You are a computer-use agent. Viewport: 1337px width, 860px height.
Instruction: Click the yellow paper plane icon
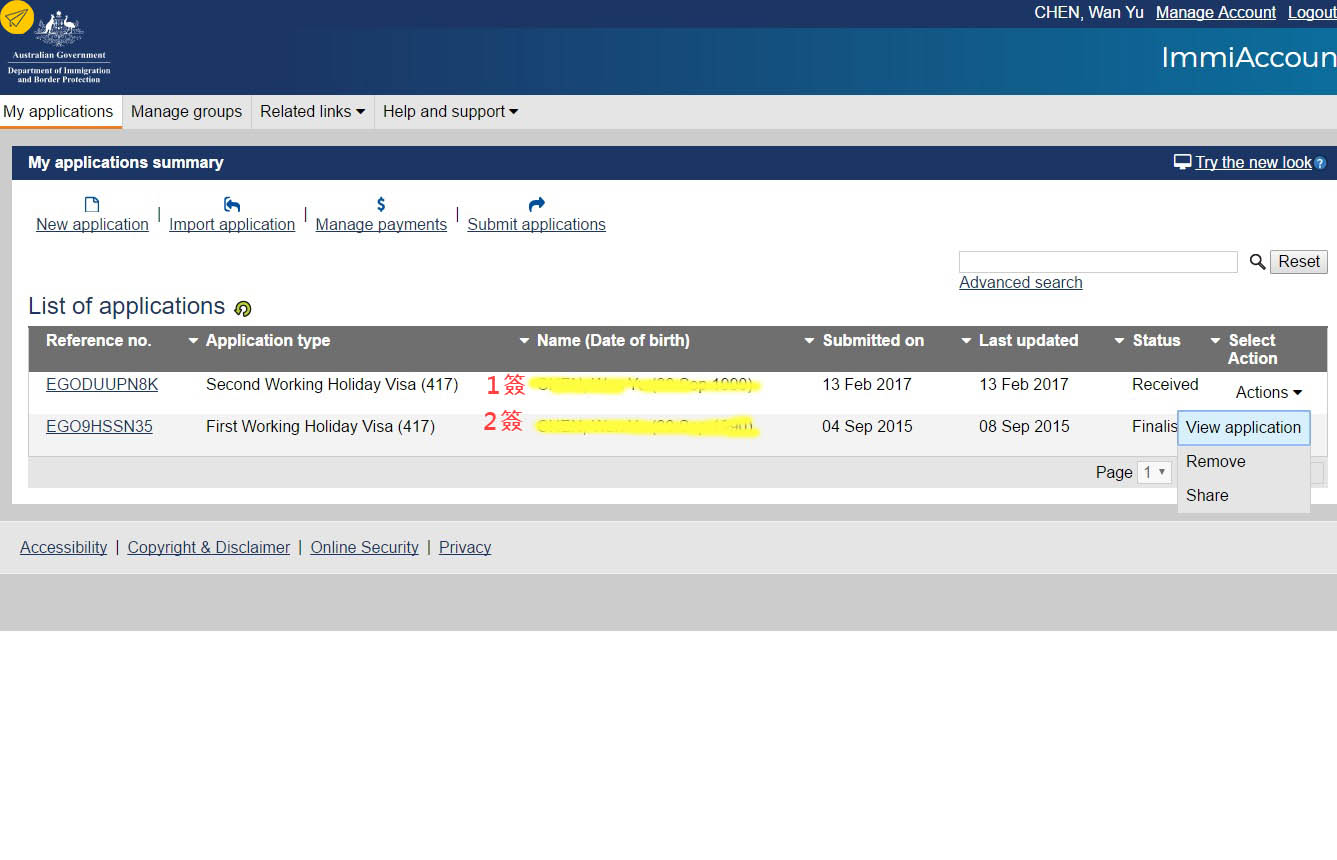click(16, 17)
